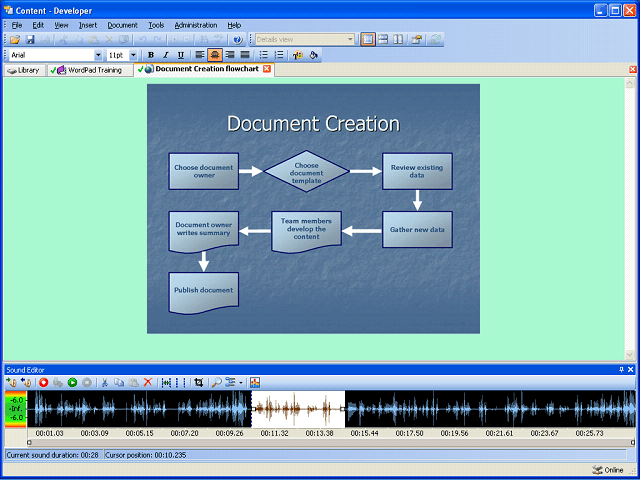This screenshot has width=640, height=480.
Task: Click the 'Choose document template' diamond shape
Action: [307, 171]
